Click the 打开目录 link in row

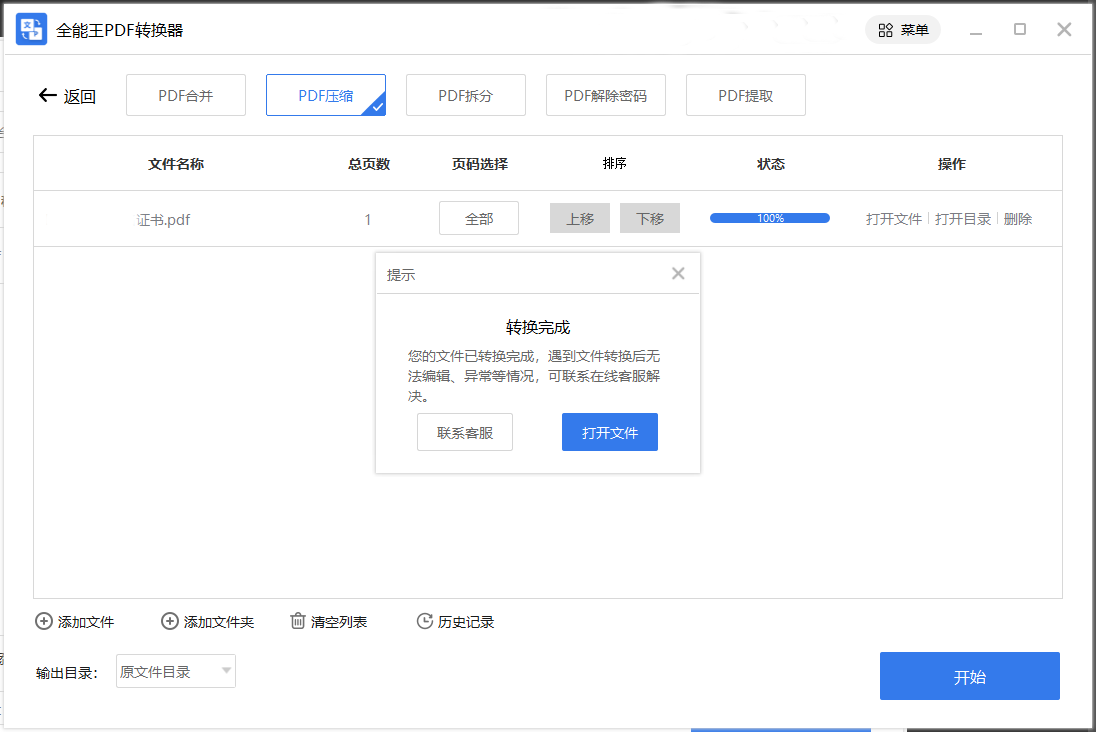(x=963, y=219)
